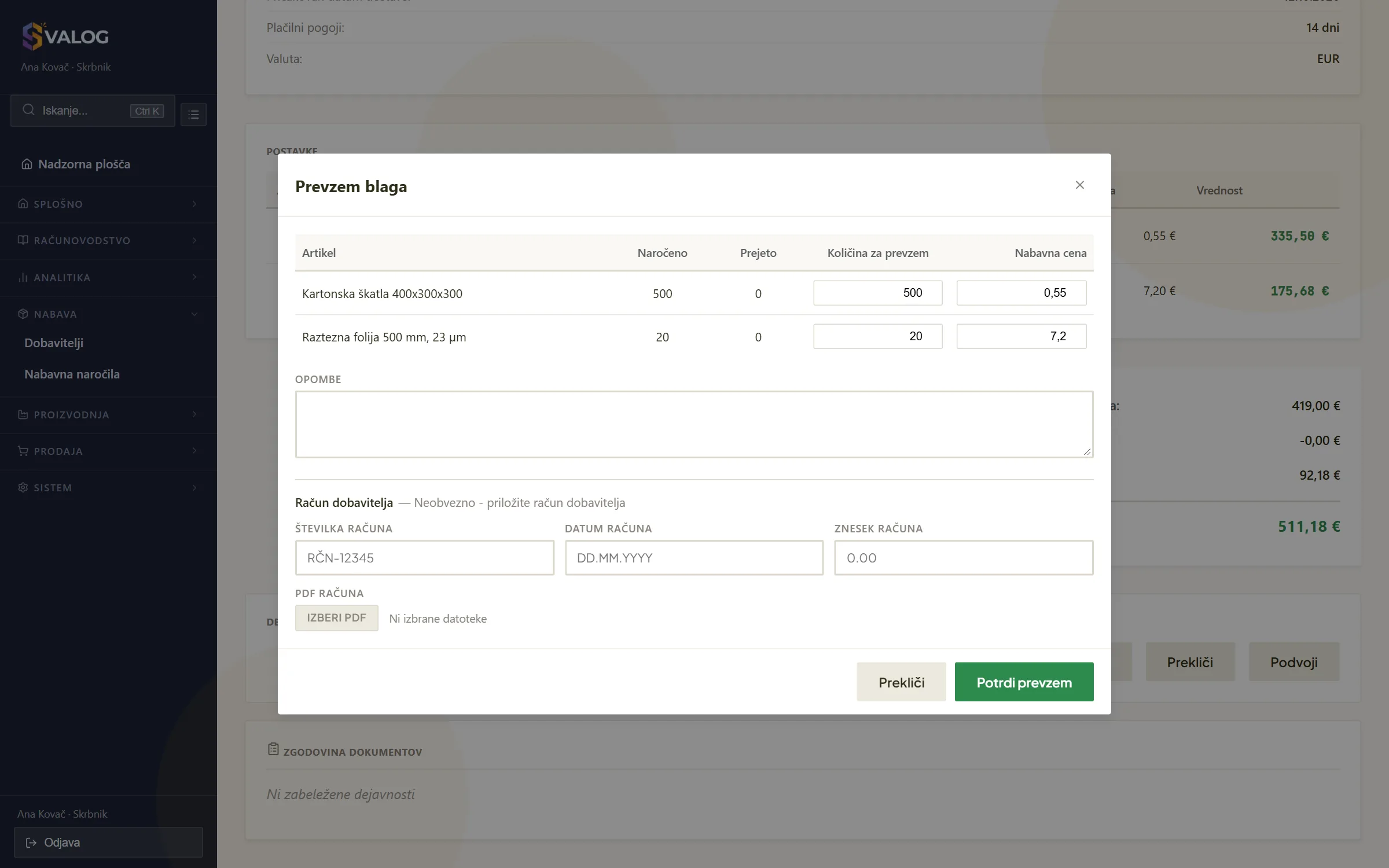This screenshot has height=868, width=1389.
Task: Click the Znesek računa field
Action: point(964,558)
